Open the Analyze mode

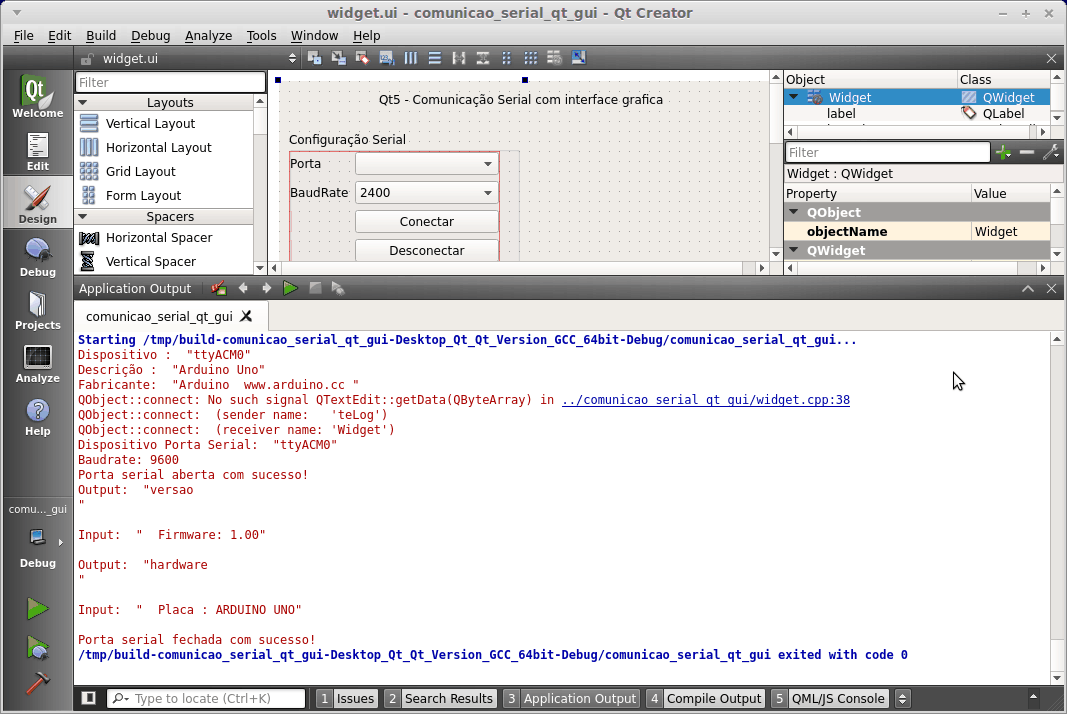pos(37,362)
